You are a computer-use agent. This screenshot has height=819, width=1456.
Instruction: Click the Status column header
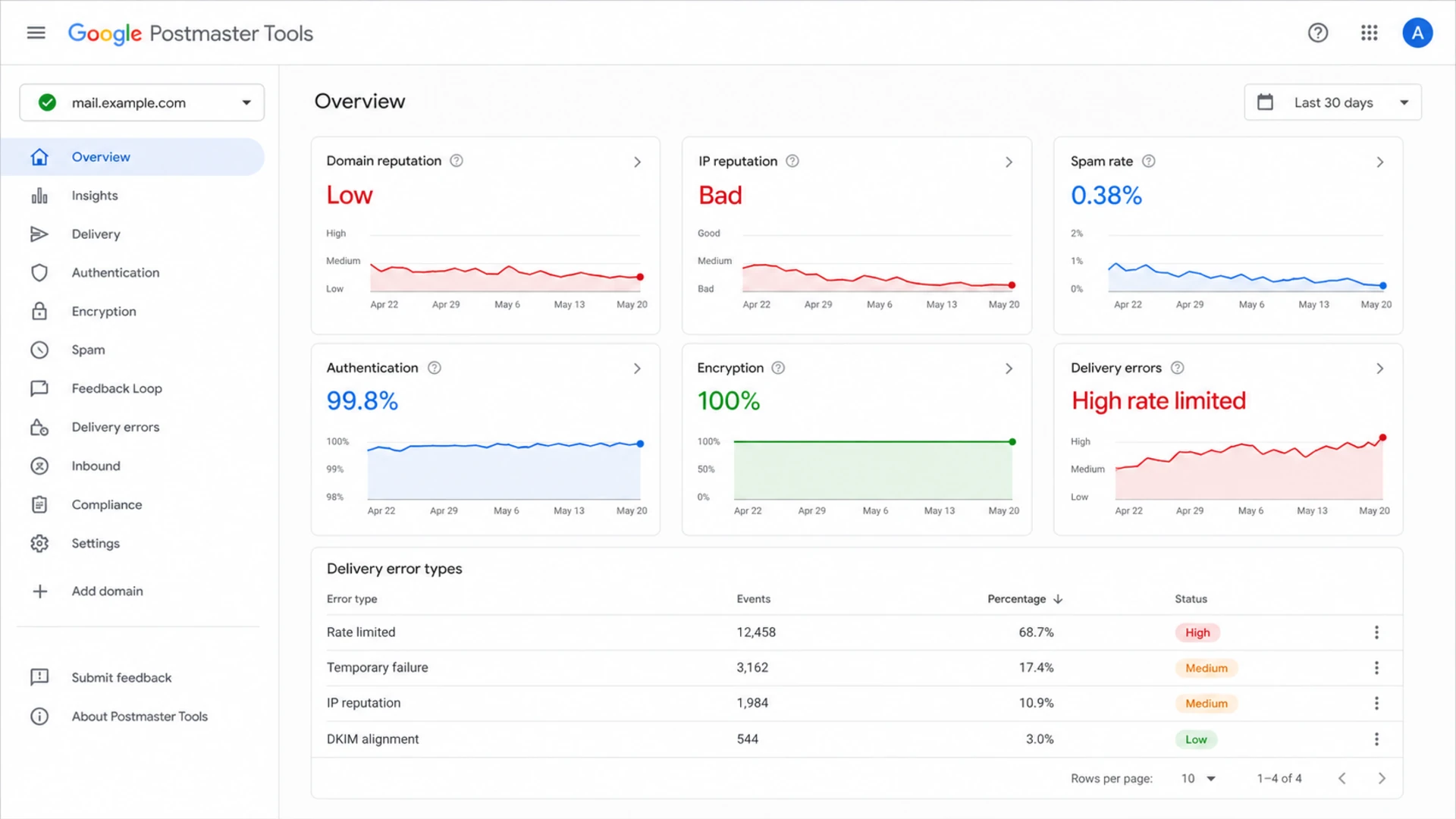tap(1191, 599)
